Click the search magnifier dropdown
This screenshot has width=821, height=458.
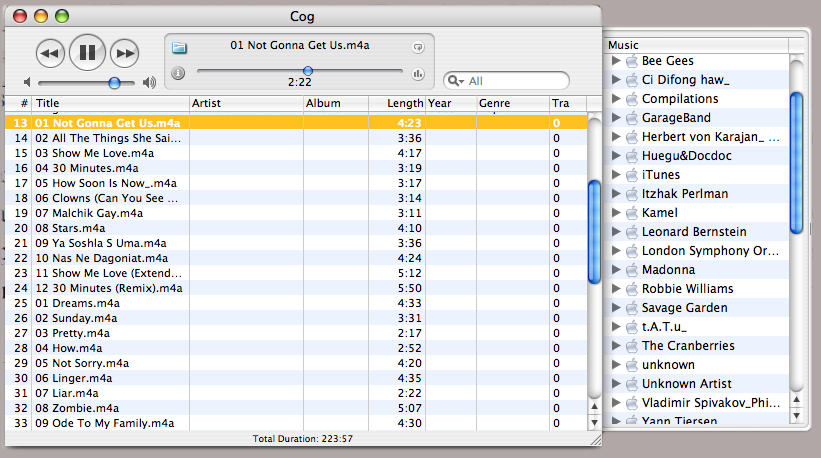pos(455,81)
